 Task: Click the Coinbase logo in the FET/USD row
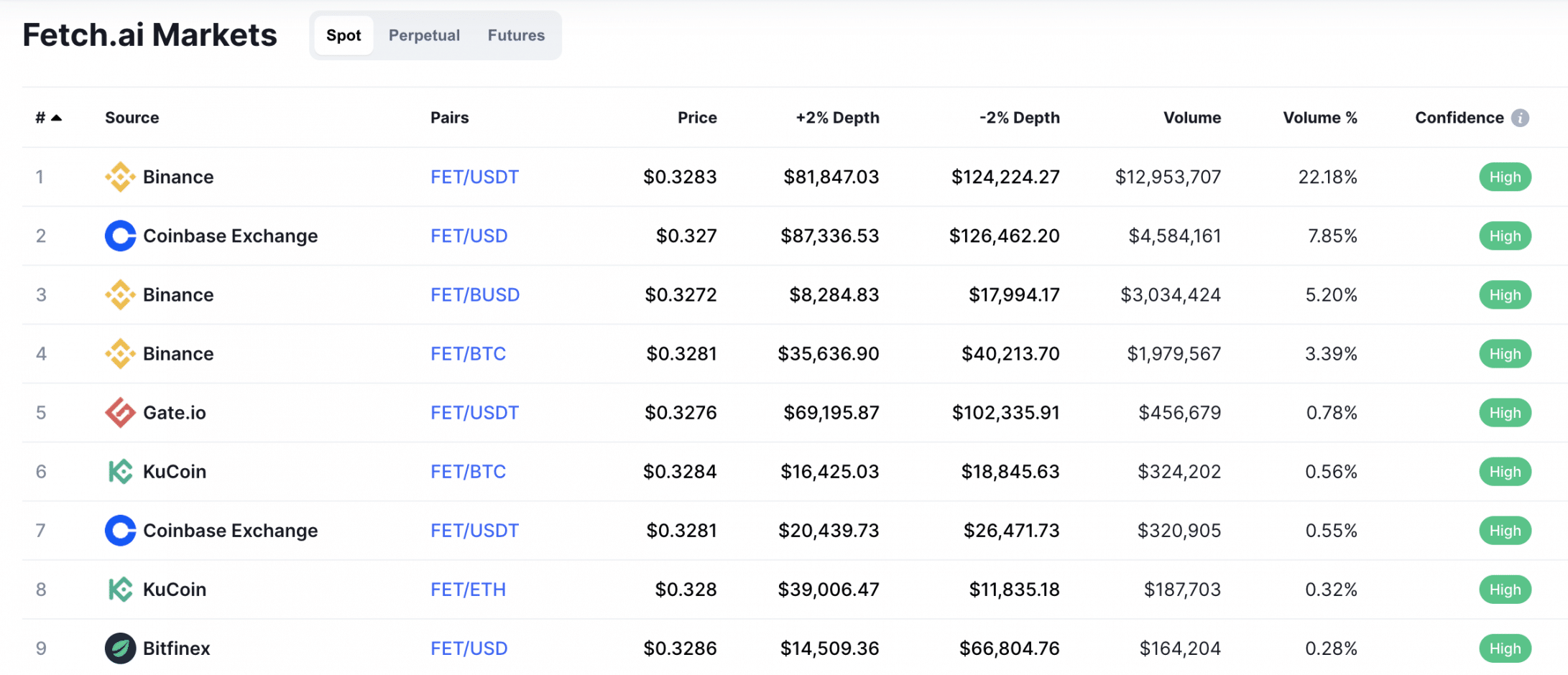coord(120,236)
